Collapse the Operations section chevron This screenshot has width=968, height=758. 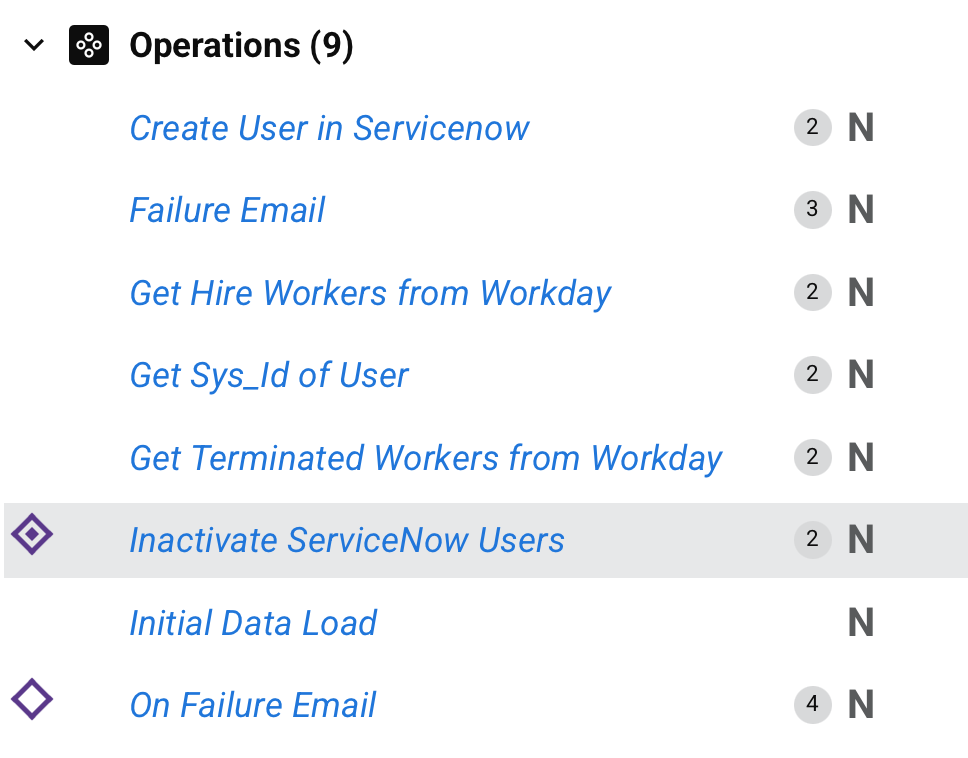35,46
